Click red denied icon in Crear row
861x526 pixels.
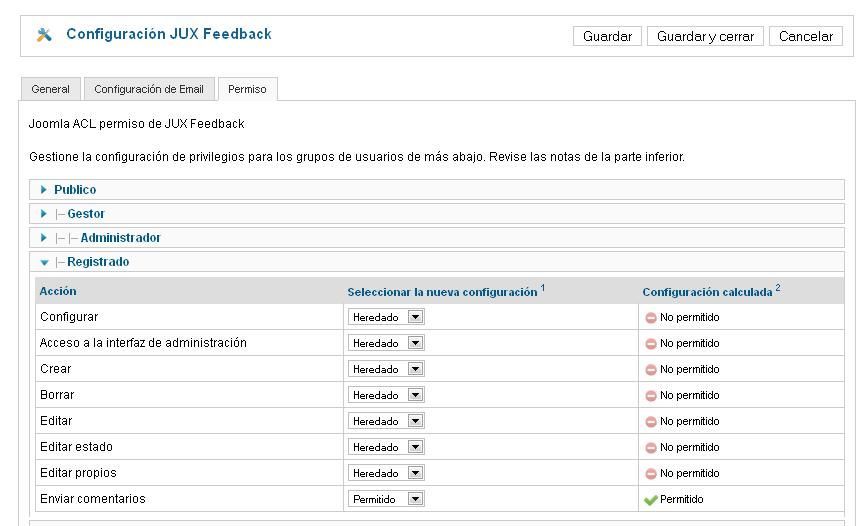(651, 370)
